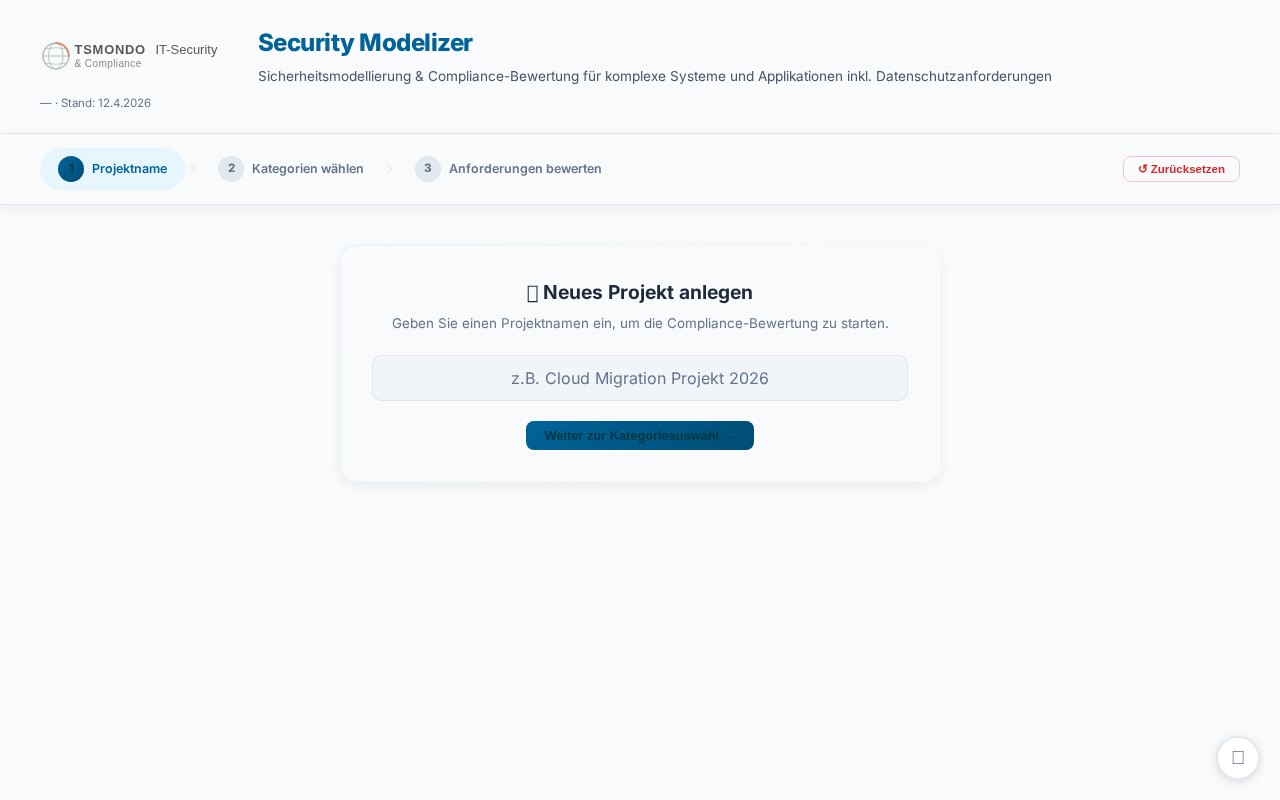This screenshot has width=1280, height=800.
Task: Switch to Kategorien wählen step
Action: click(x=291, y=169)
